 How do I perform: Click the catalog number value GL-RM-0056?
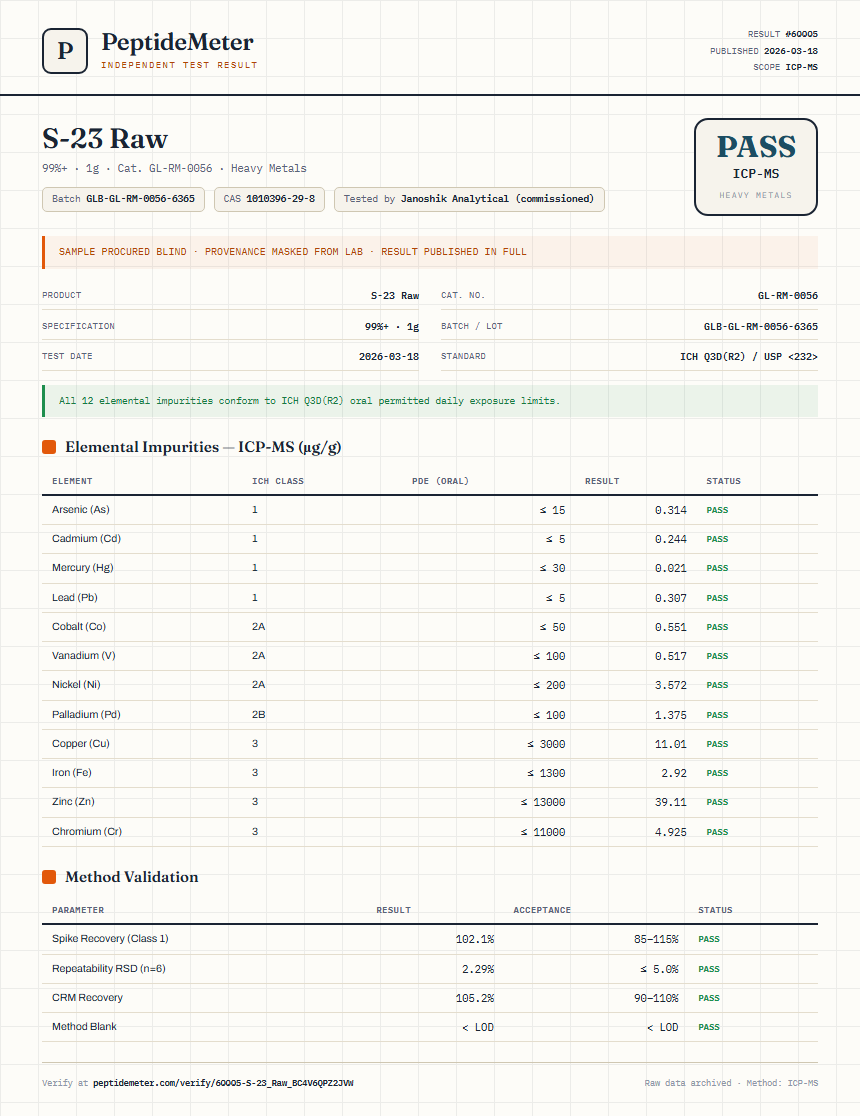pyautogui.click(x=788, y=295)
